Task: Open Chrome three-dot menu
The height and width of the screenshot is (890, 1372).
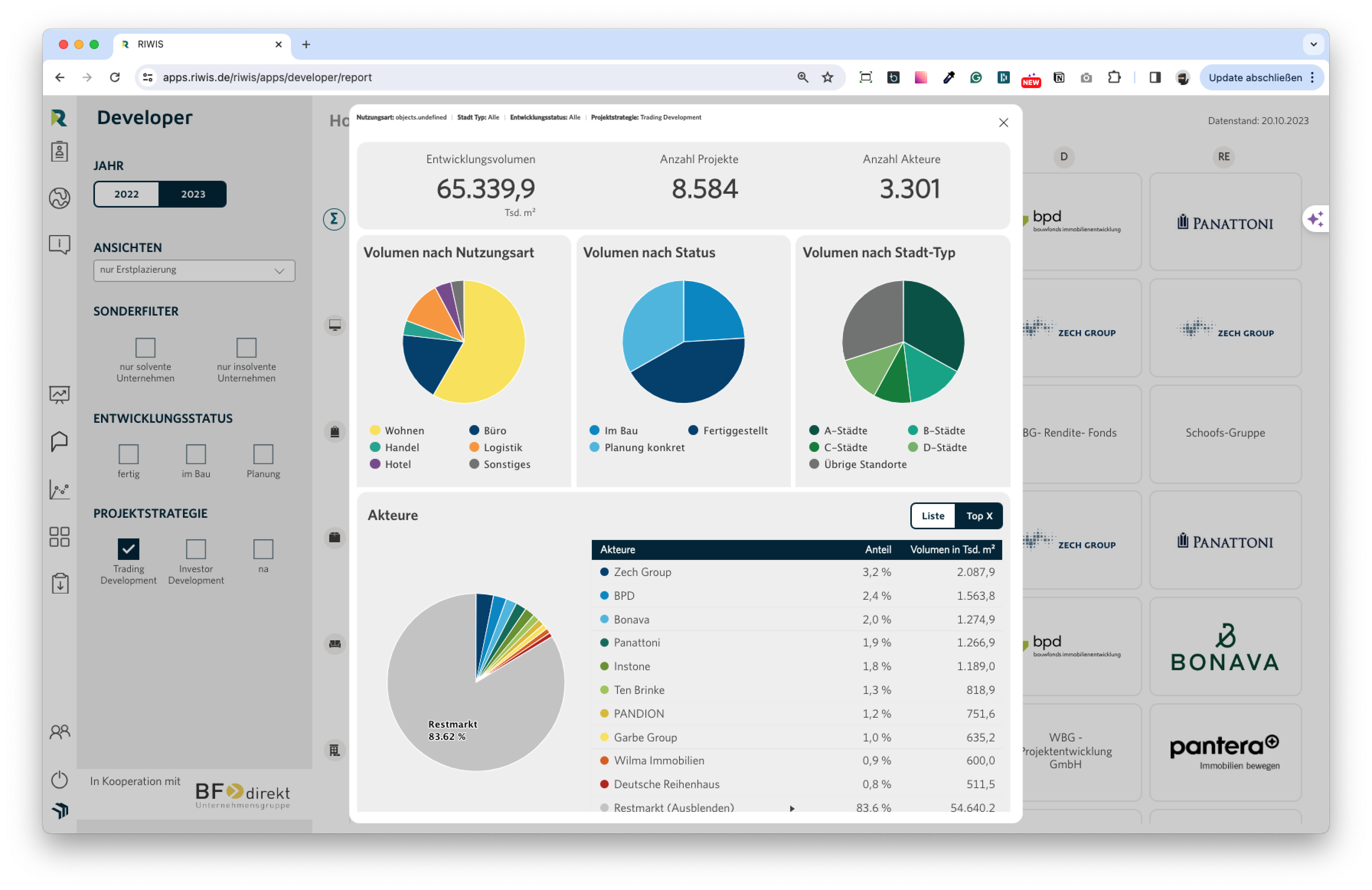Action: coord(1313,77)
